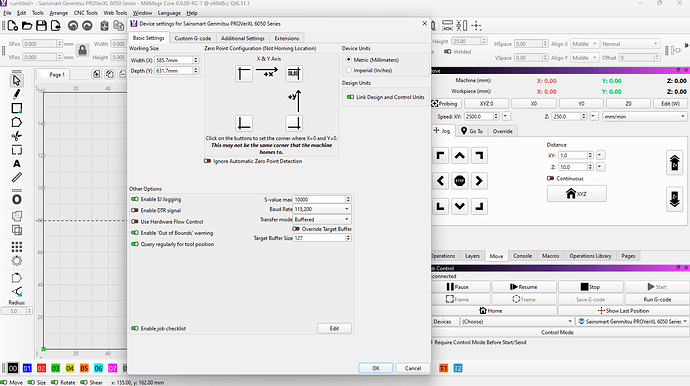Activate the scissors cut tool
The height and width of the screenshot is (386, 690).
pyautogui.click(x=17, y=136)
